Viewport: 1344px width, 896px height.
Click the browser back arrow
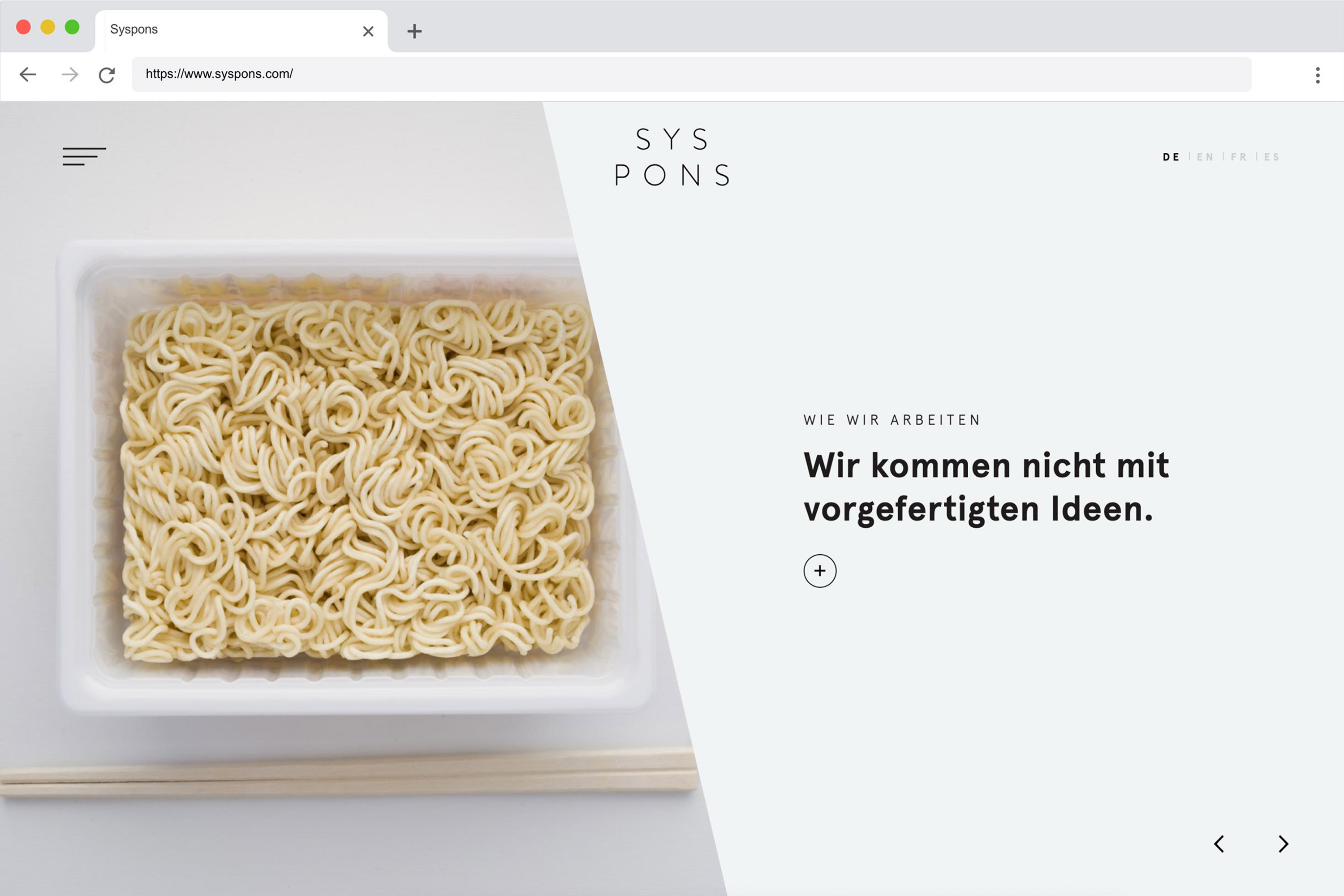point(27,74)
